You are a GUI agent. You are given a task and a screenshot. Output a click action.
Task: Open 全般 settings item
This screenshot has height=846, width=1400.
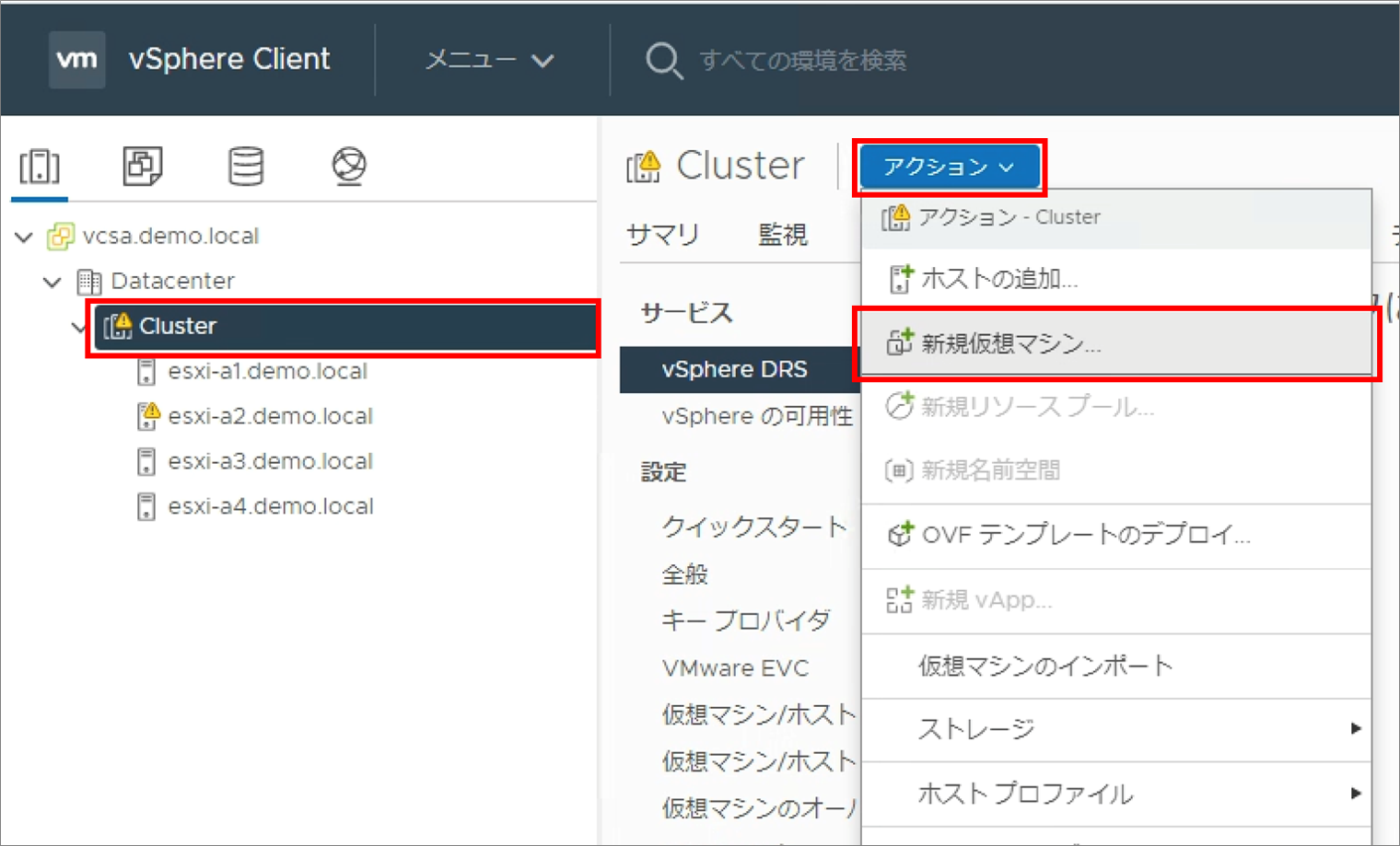point(685,574)
